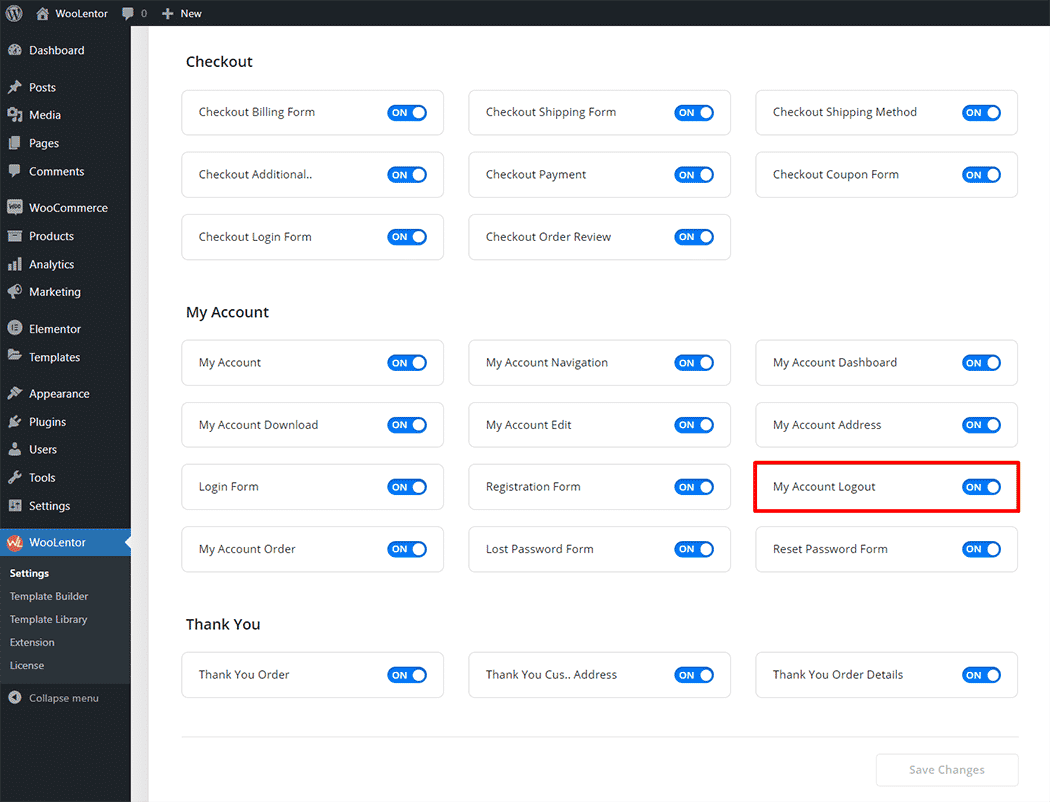Image resolution: width=1050 pixels, height=802 pixels.
Task: Click the comments bubble icon in admin bar
Action: point(128,13)
